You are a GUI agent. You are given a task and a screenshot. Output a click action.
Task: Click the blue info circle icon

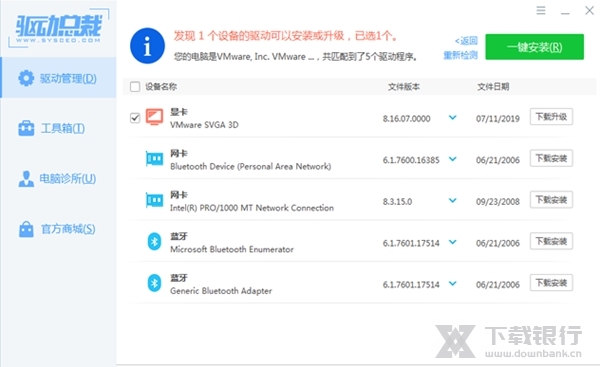[147, 46]
